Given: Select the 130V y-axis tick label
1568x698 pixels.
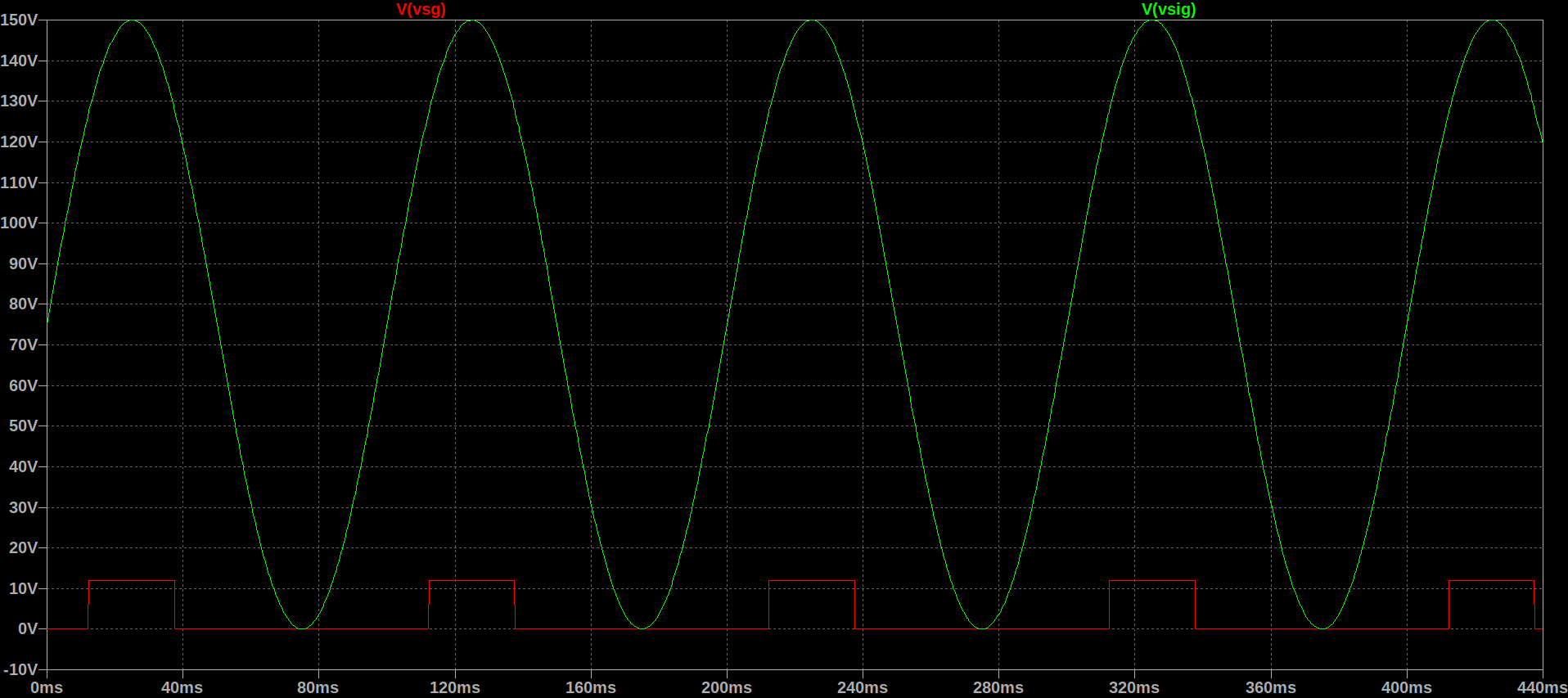Looking at the screenshot, I should point(19,101).
